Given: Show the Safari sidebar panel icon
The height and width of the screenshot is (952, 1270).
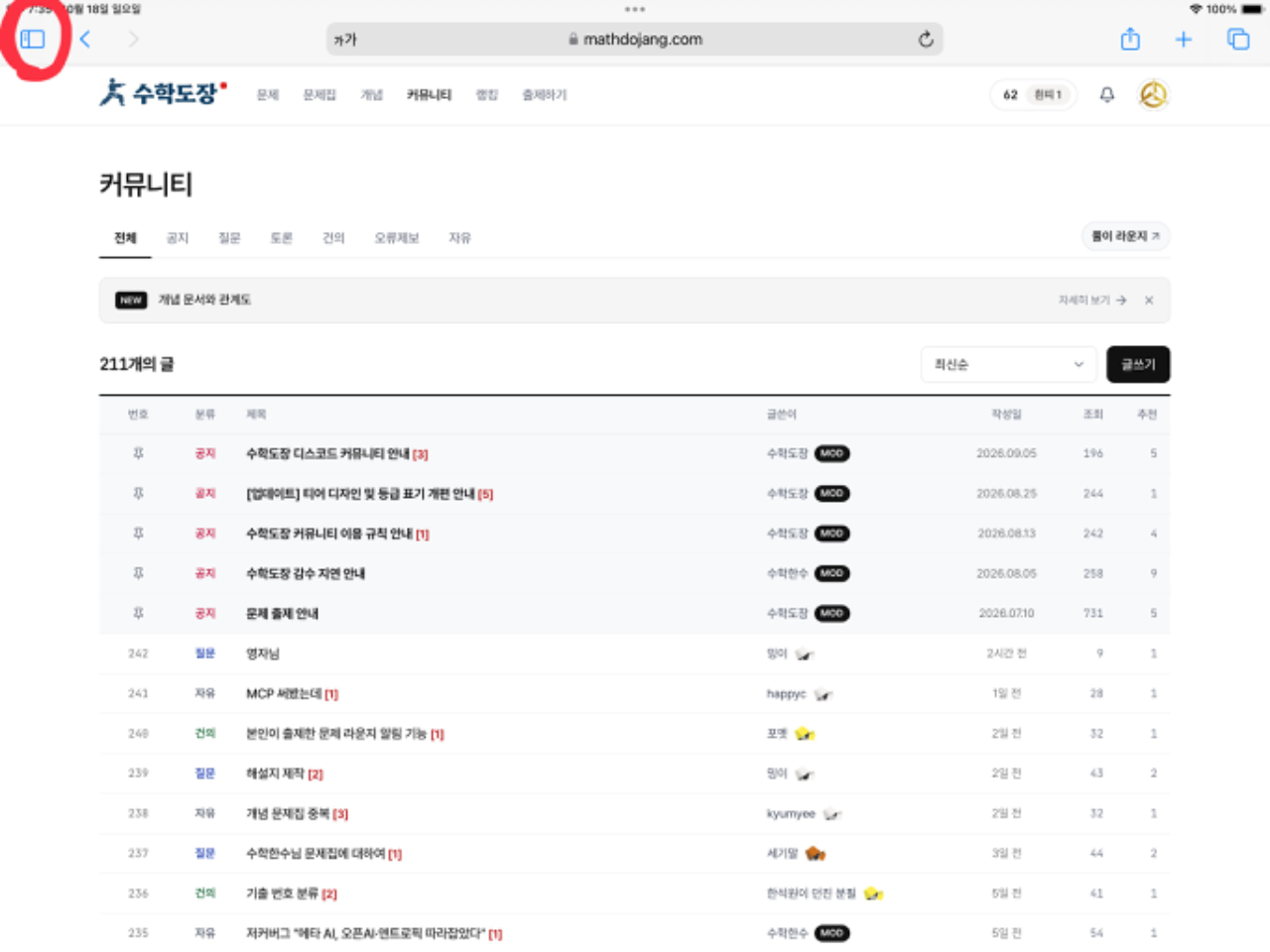Looking at the screenshot, I should tap(33, 40).
